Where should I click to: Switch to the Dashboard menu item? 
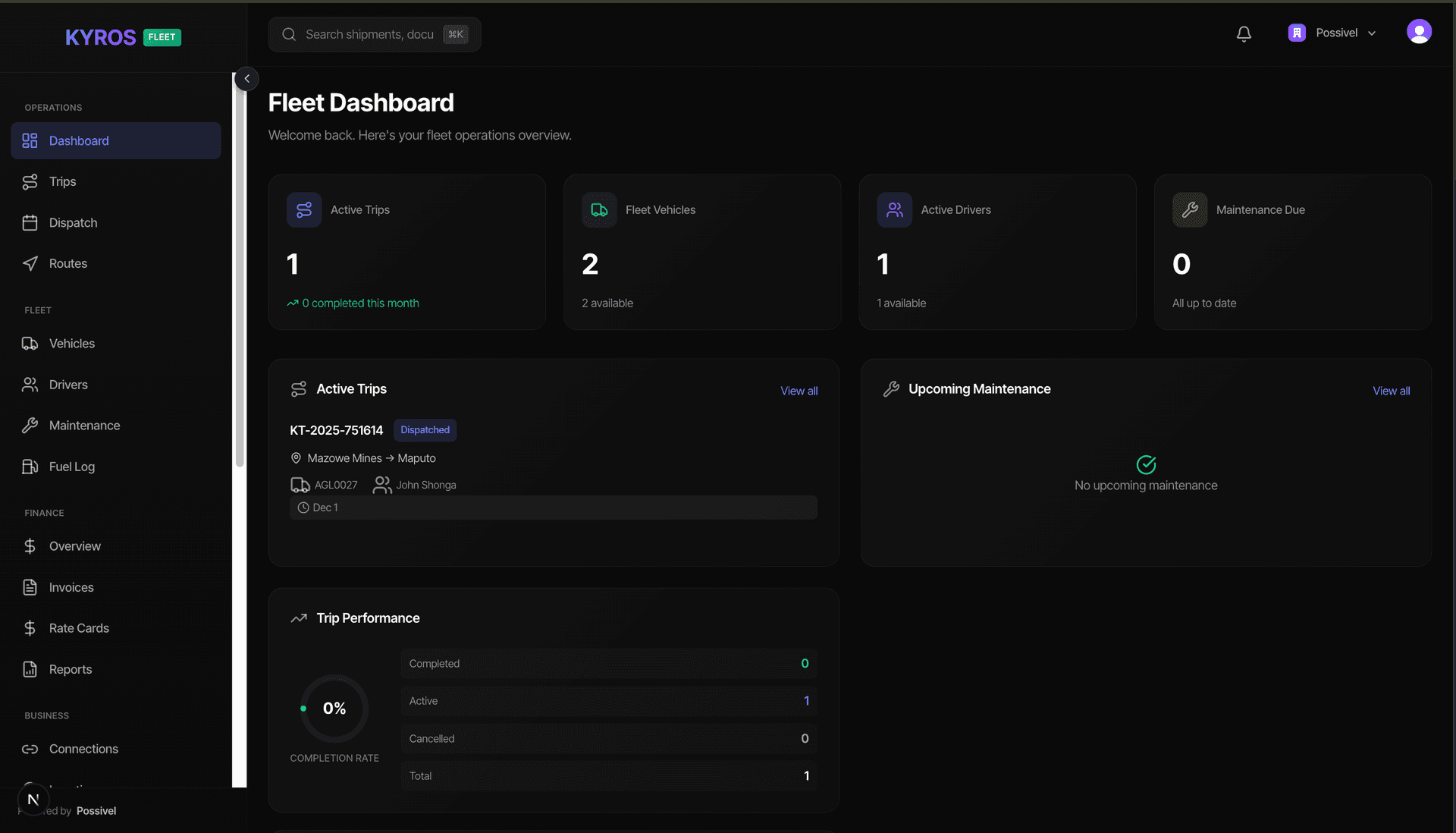click(x=79, y=140)
